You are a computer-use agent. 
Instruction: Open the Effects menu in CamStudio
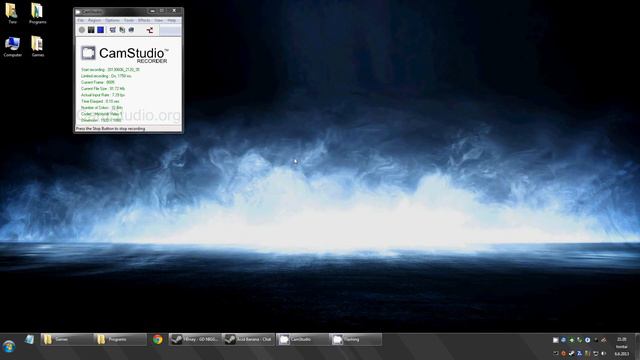pos(144,20)
